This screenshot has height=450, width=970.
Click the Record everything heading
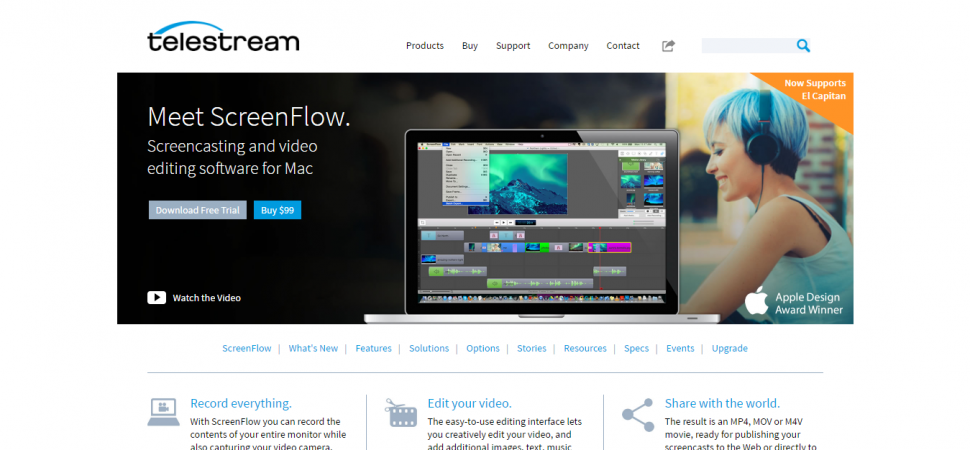pyautogui.click(x=241, y=404)
